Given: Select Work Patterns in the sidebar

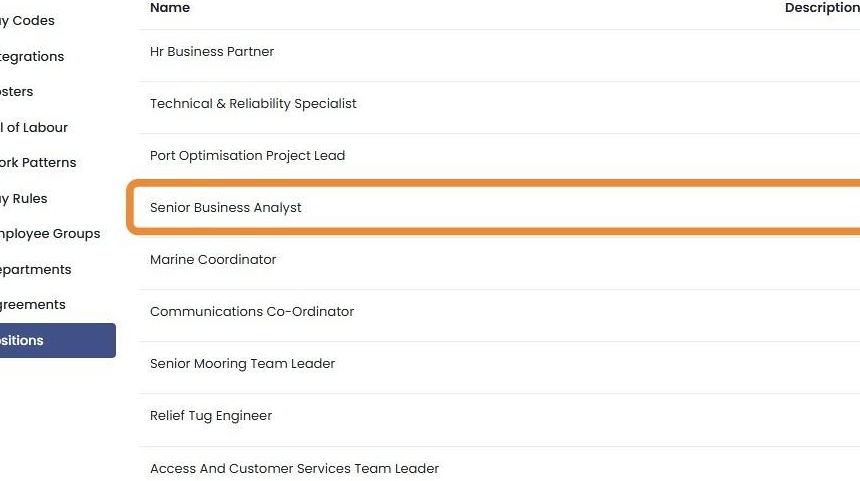Looking at the screenshot, I should (x=38, y=163).
